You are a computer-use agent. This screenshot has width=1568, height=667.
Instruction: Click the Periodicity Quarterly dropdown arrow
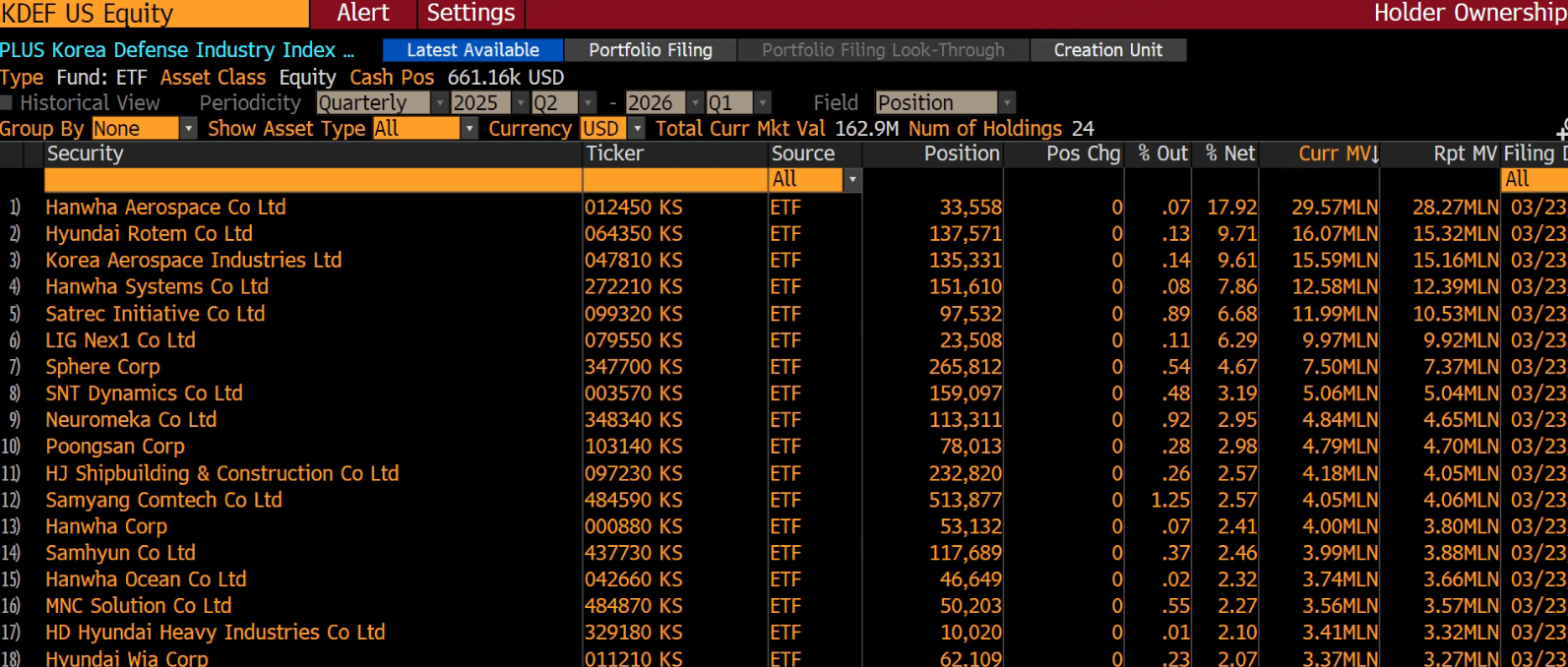pos(439,103)
